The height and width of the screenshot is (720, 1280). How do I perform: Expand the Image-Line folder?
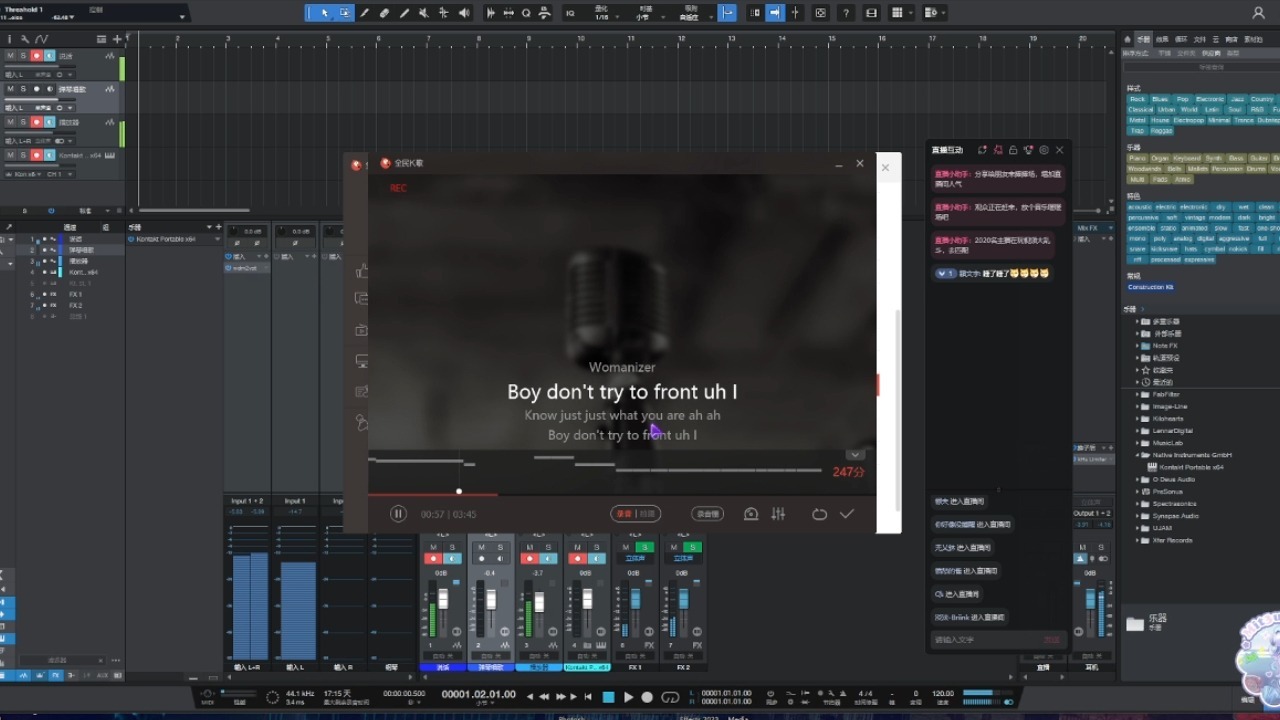(x=1138, y=406)
